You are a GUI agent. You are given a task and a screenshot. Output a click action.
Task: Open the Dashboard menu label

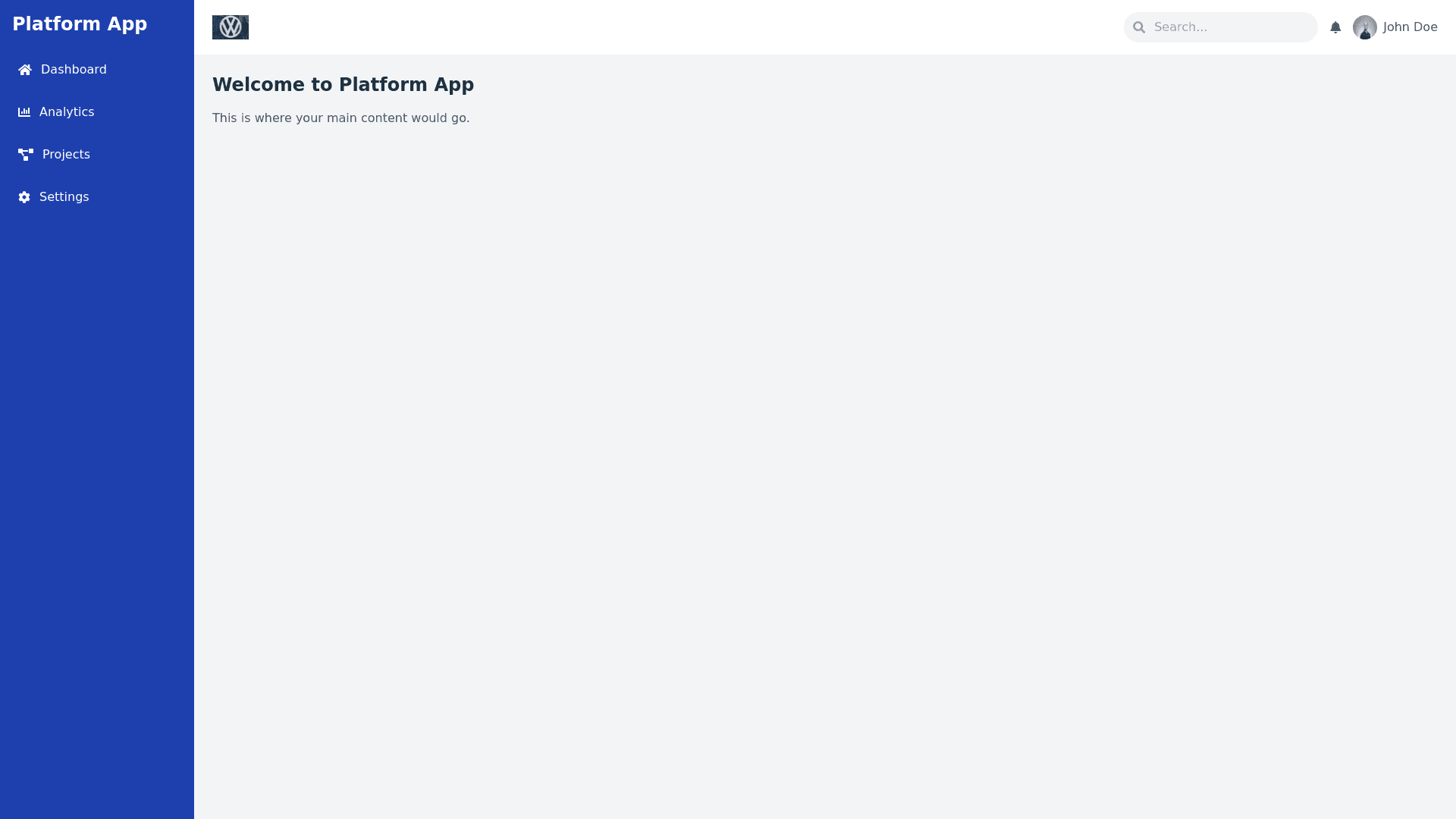74,70
